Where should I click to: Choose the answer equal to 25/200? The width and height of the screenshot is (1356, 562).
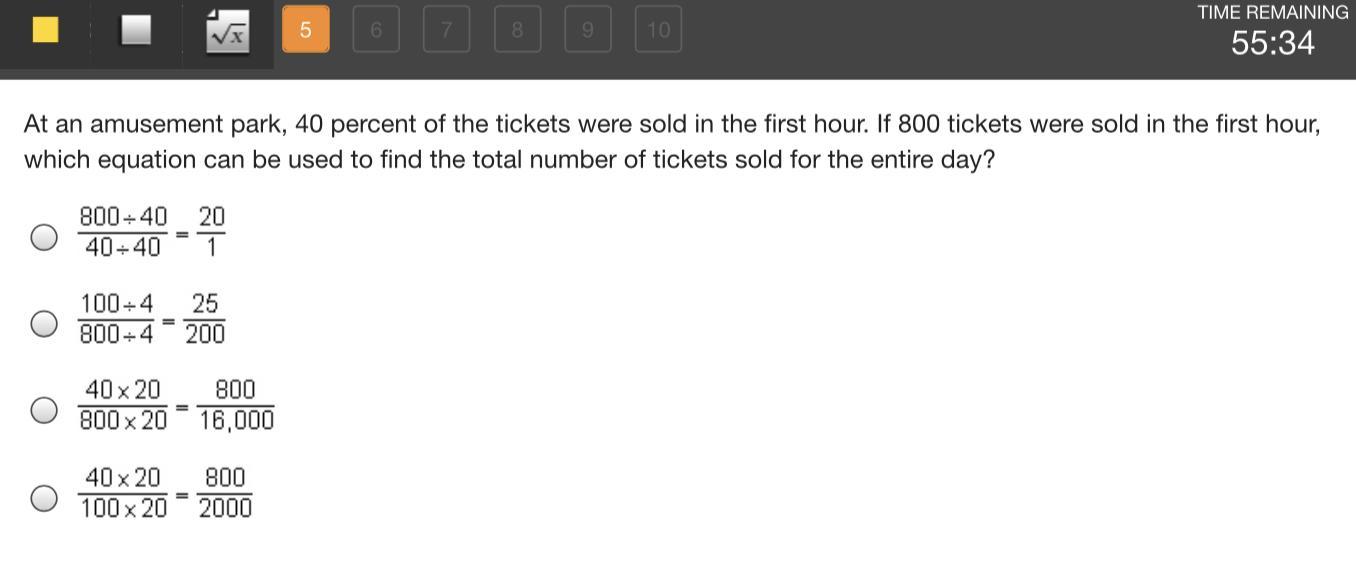pos(43,324)
